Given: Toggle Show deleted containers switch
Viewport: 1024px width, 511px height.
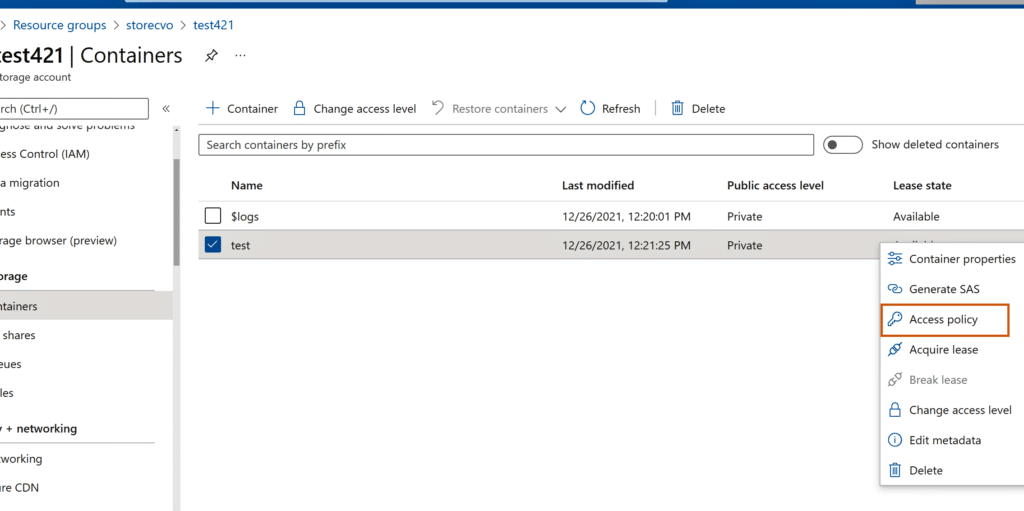Looking at the screenshot, I should [842, 144].
